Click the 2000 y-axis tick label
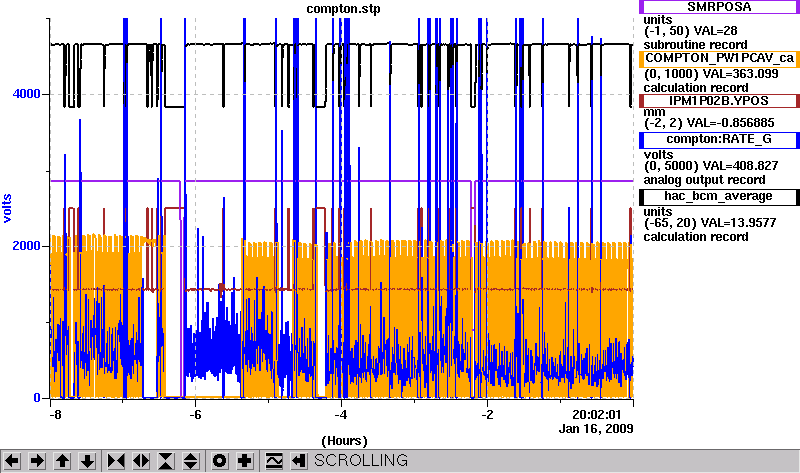 pyautogui.click(x=26, y=245)
